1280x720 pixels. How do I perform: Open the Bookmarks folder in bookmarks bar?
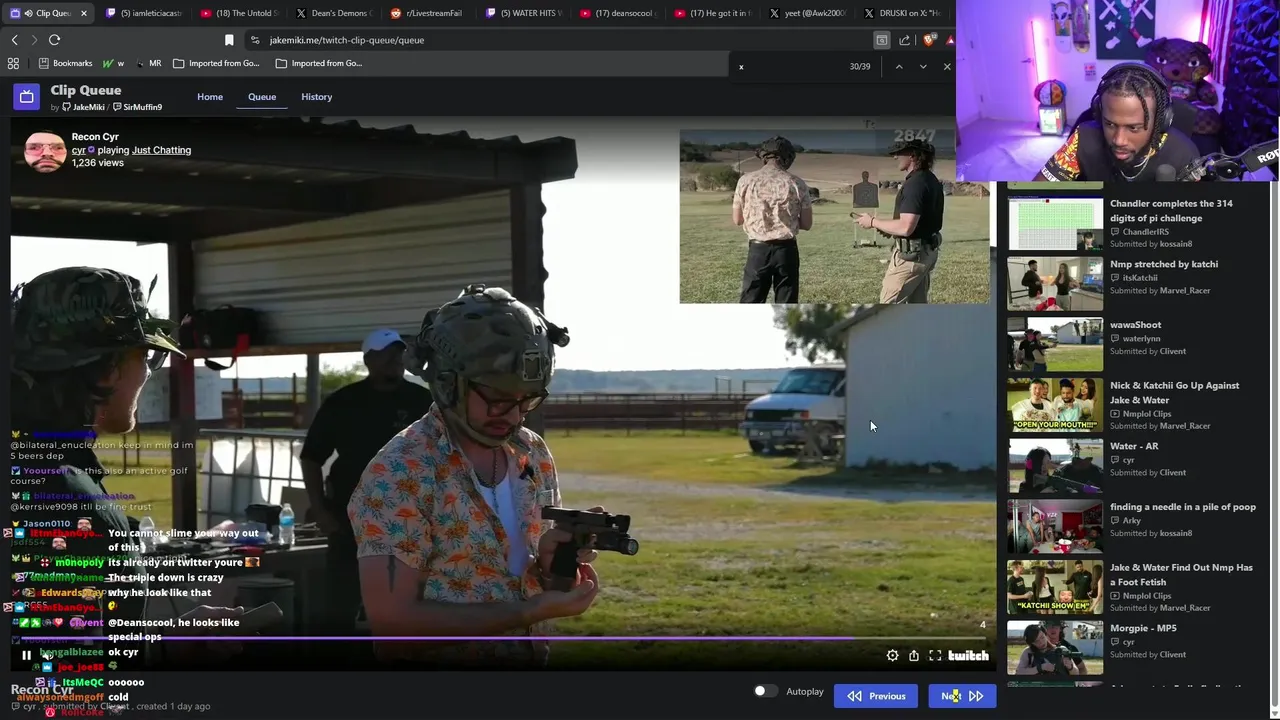[x=65, y=63]
